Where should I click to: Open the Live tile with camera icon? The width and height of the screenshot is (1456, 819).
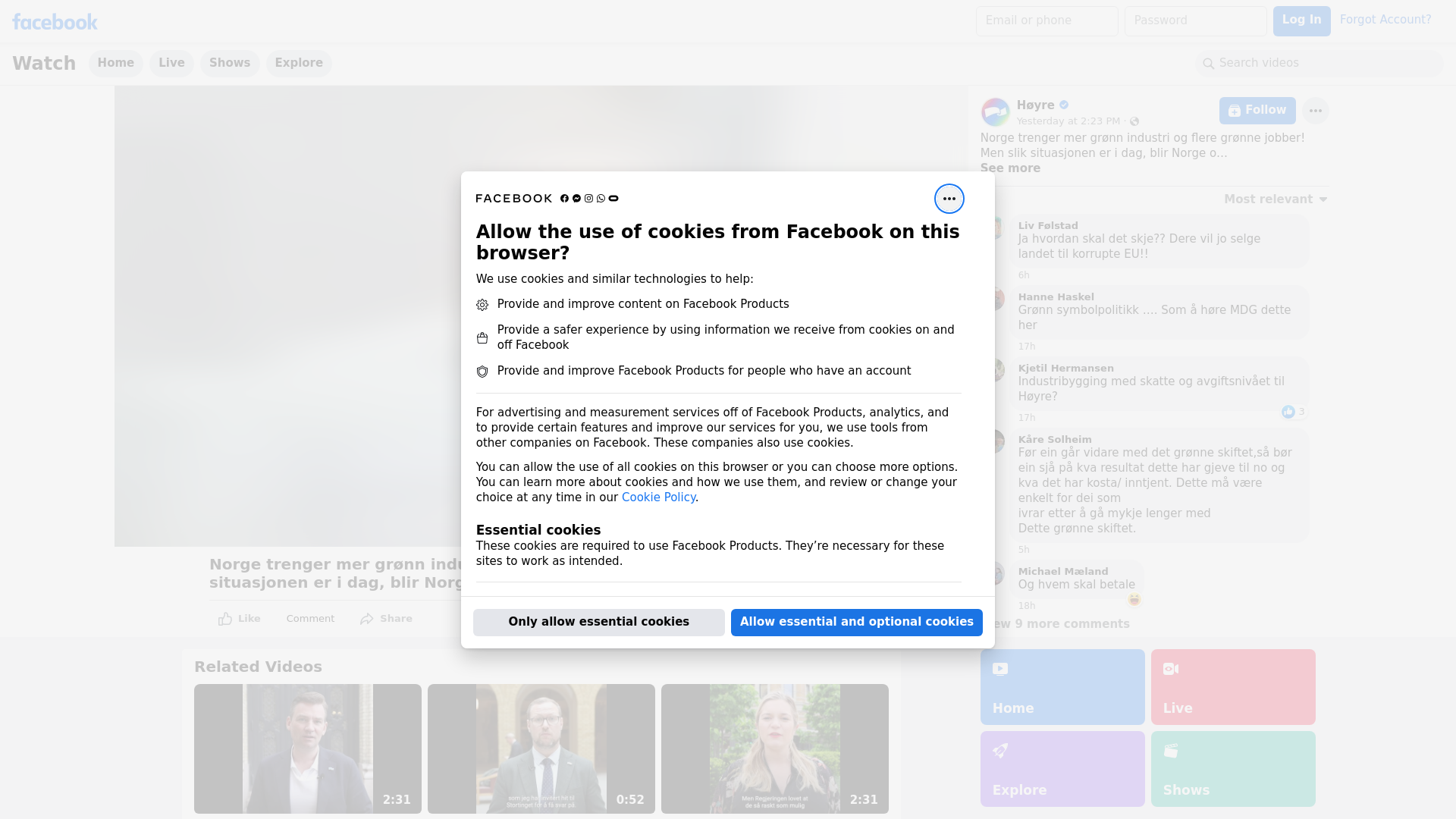(1232, 687)
